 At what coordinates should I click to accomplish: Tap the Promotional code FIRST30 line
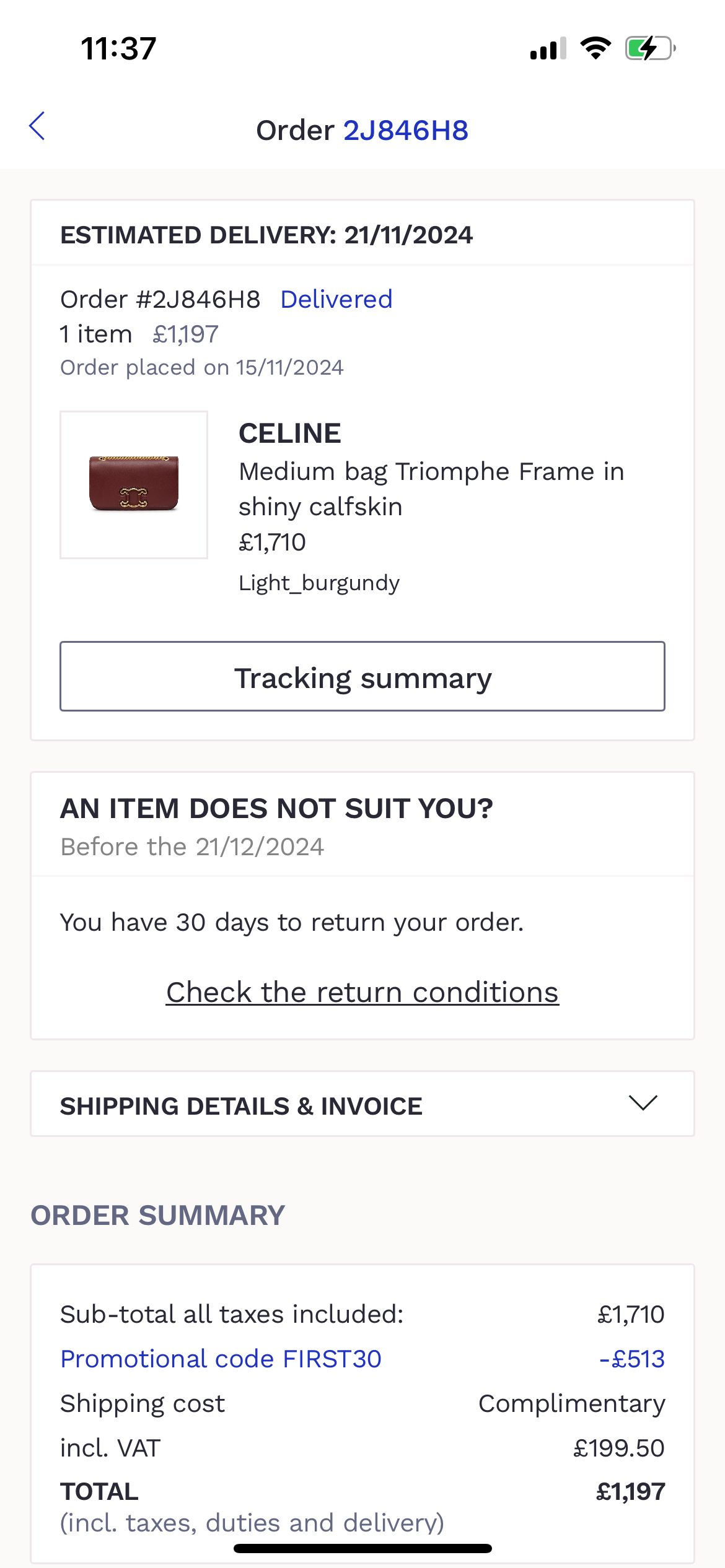coord(221,1359)
